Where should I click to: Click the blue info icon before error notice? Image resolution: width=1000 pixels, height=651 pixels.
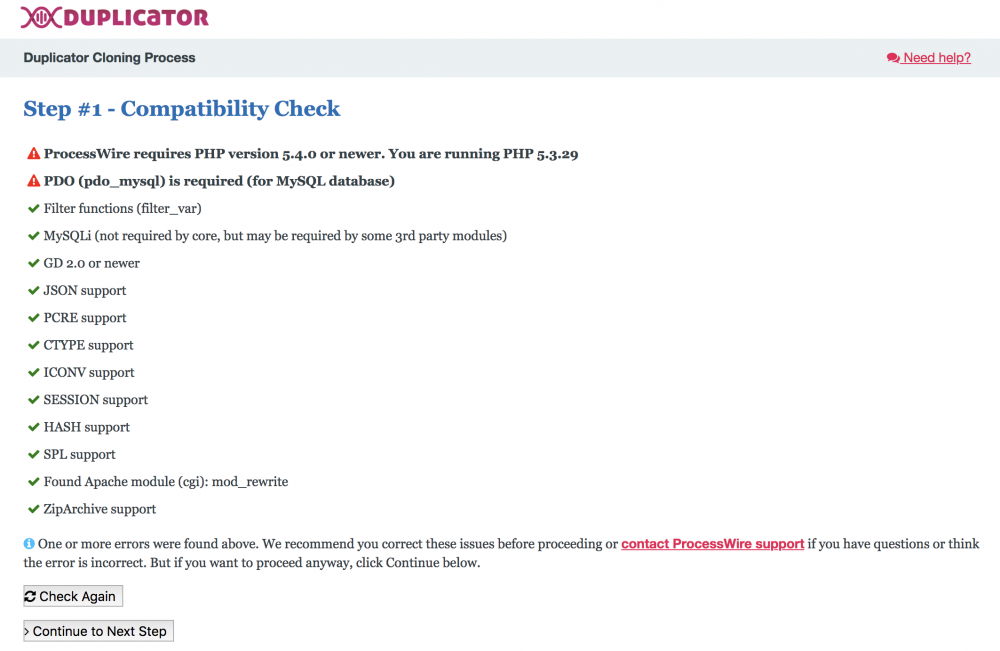[29, 544]
